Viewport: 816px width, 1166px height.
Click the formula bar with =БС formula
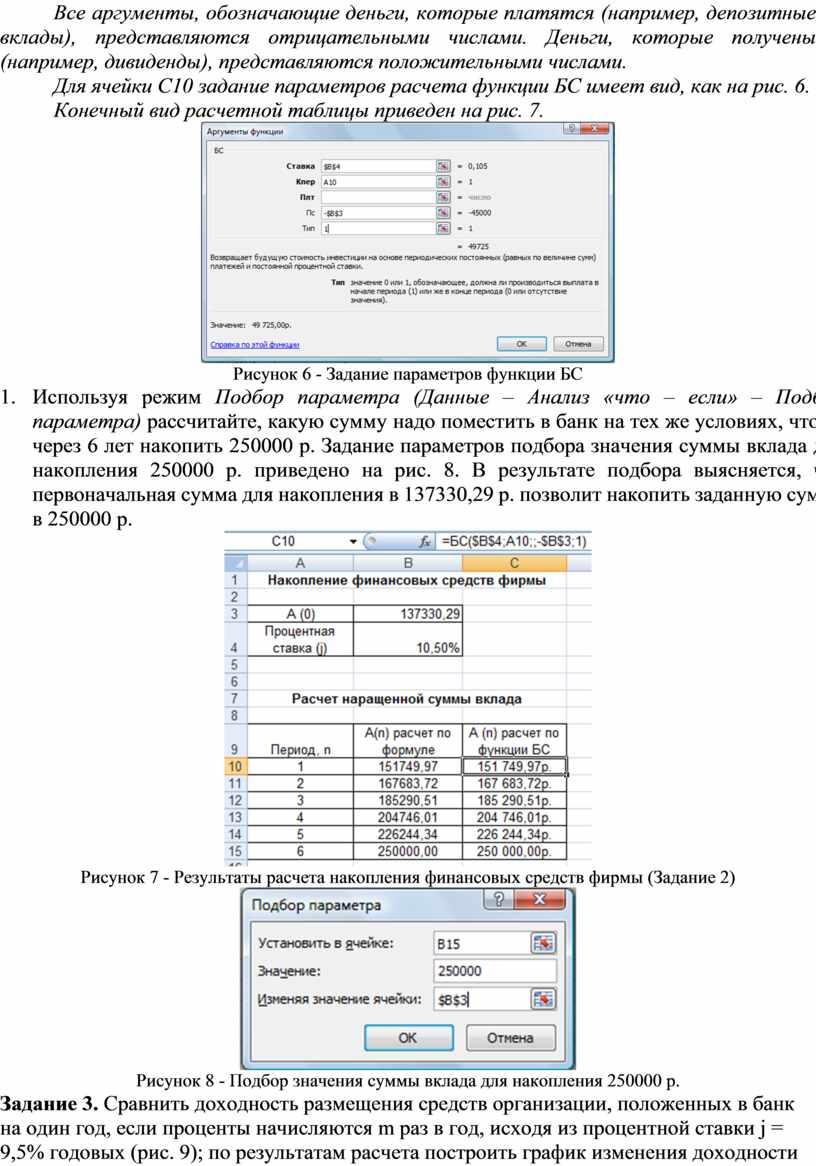[514, 541]
